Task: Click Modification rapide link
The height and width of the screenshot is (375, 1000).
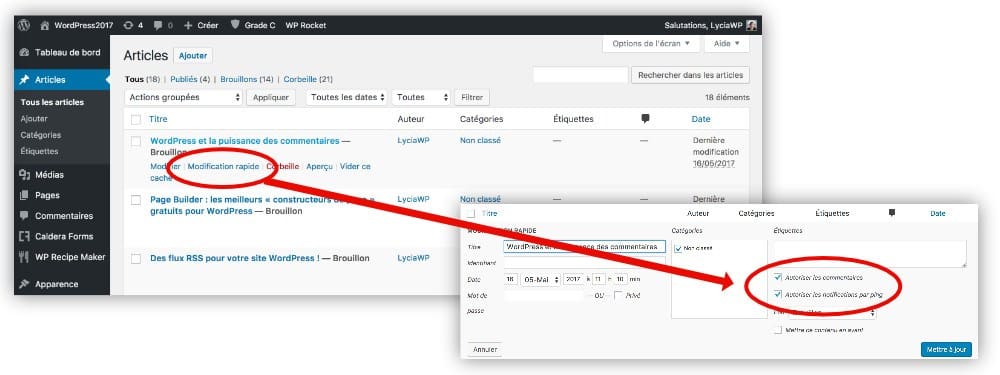Action: (x=223, y=166)
